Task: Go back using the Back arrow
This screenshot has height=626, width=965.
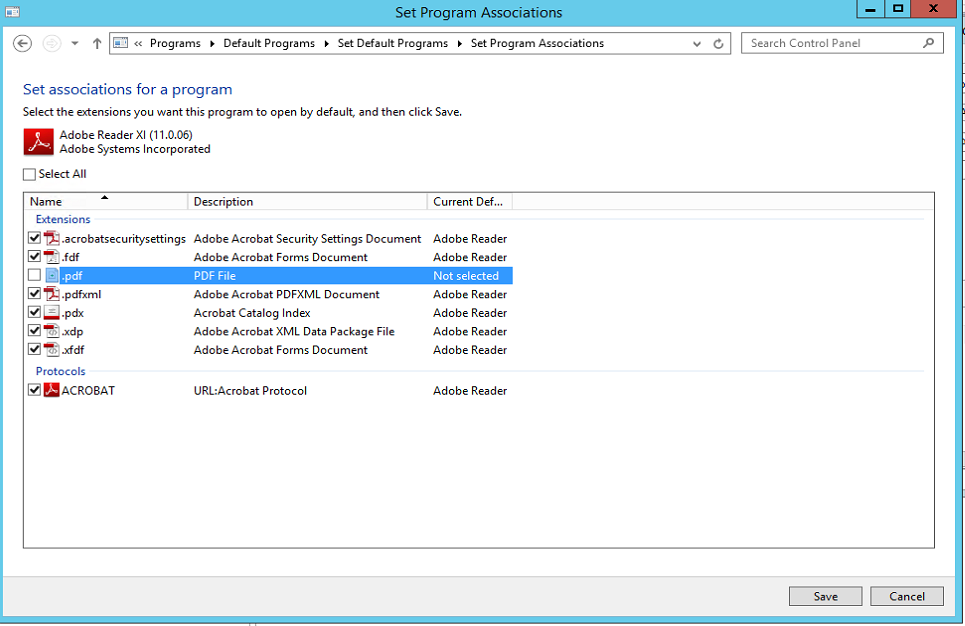Action: pos(22,43)
